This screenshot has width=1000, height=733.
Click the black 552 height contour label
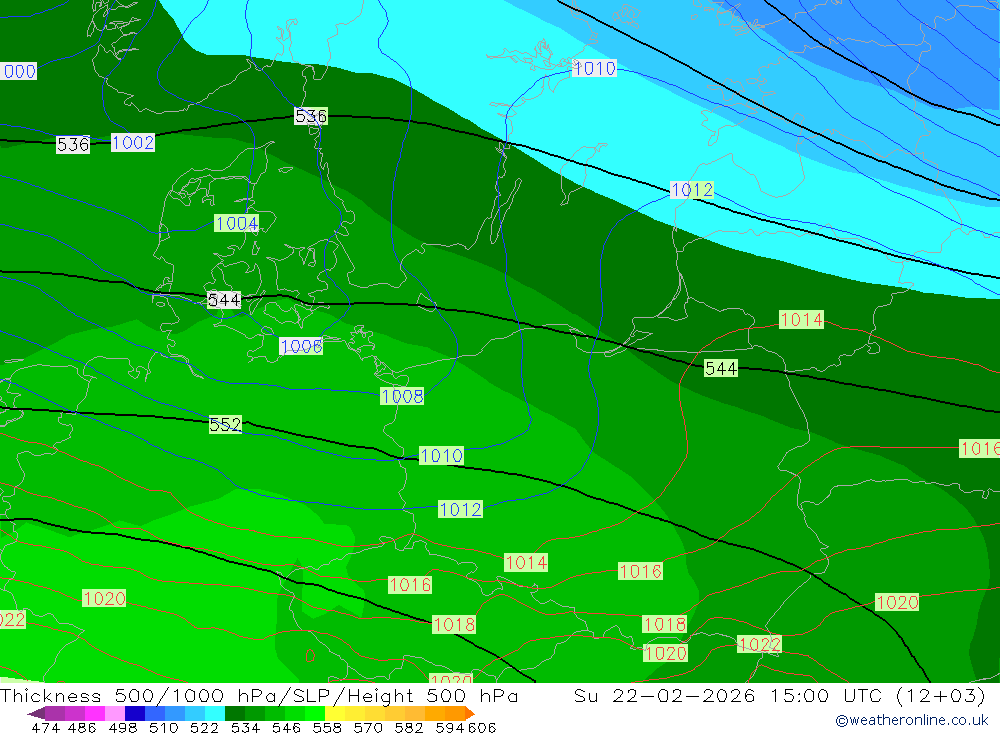coord(225,424)
